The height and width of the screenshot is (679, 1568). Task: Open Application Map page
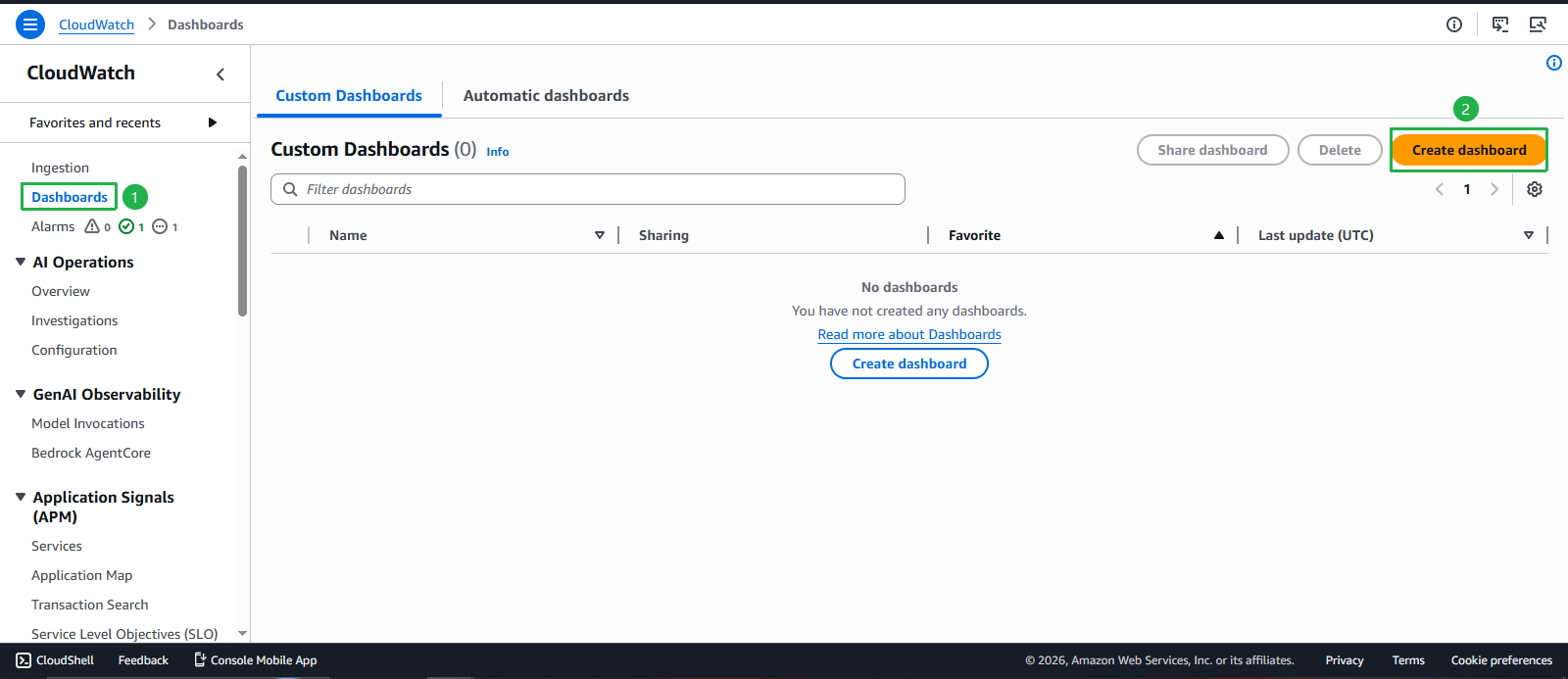[82, 575]
